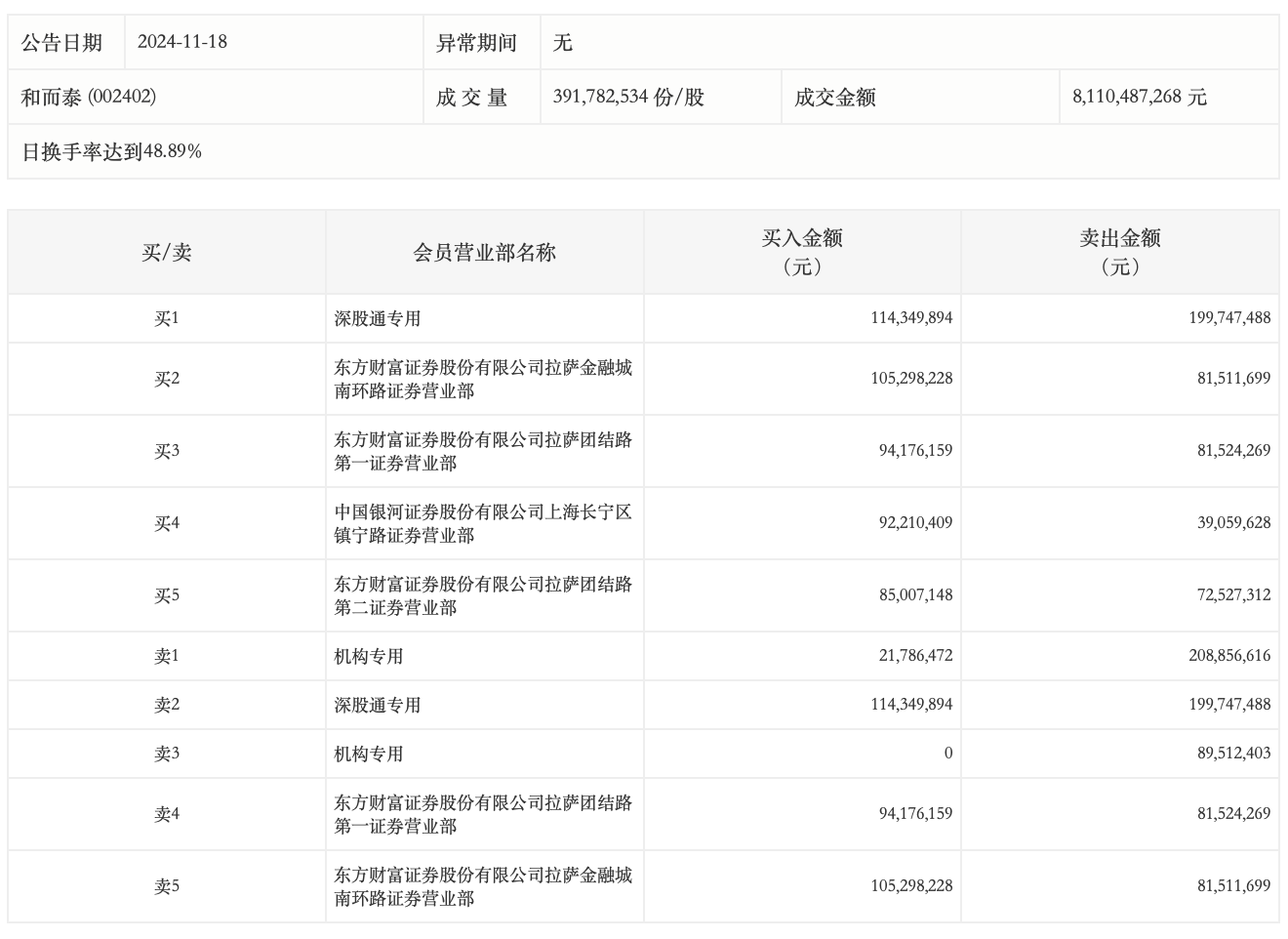
Task: Open 中国银河证券上海长宁区镇宁路 branch
Action: point(483,524)
